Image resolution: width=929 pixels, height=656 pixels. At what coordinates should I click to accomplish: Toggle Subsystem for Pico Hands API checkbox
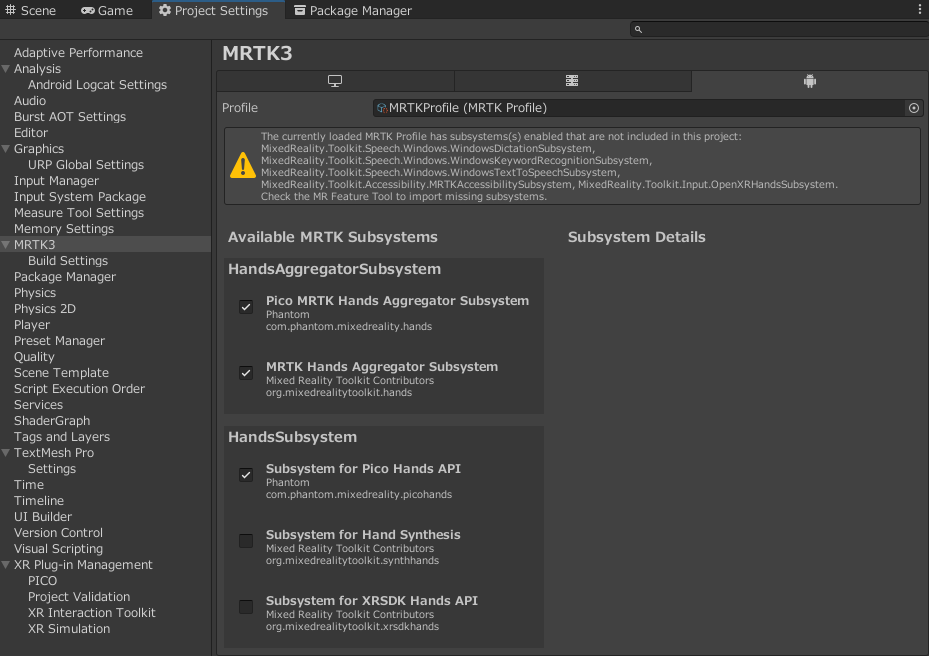[x=246, y=475]
